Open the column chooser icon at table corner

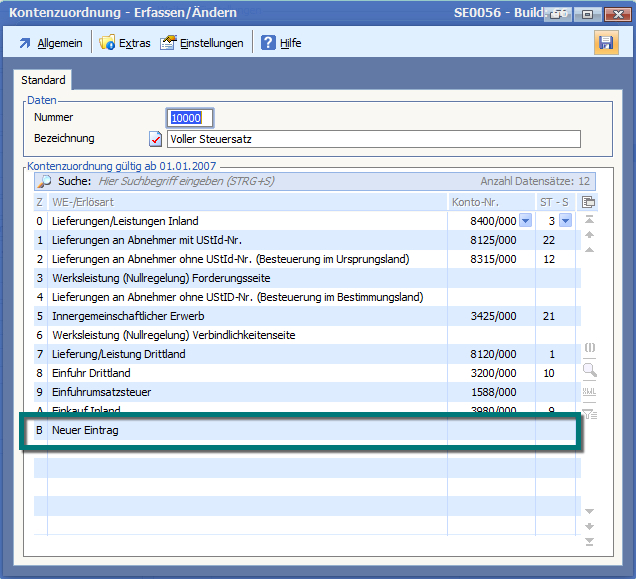coord(589,202)
